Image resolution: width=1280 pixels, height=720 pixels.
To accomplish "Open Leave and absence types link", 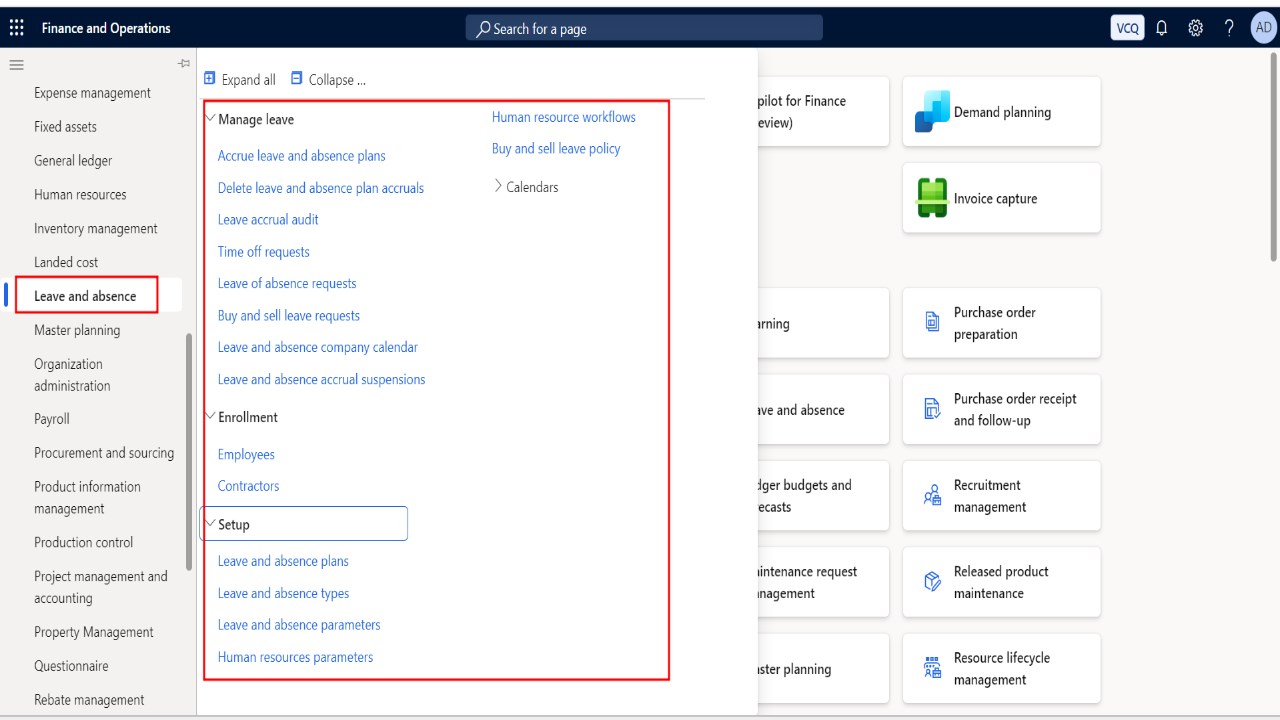I will point(284,594).
